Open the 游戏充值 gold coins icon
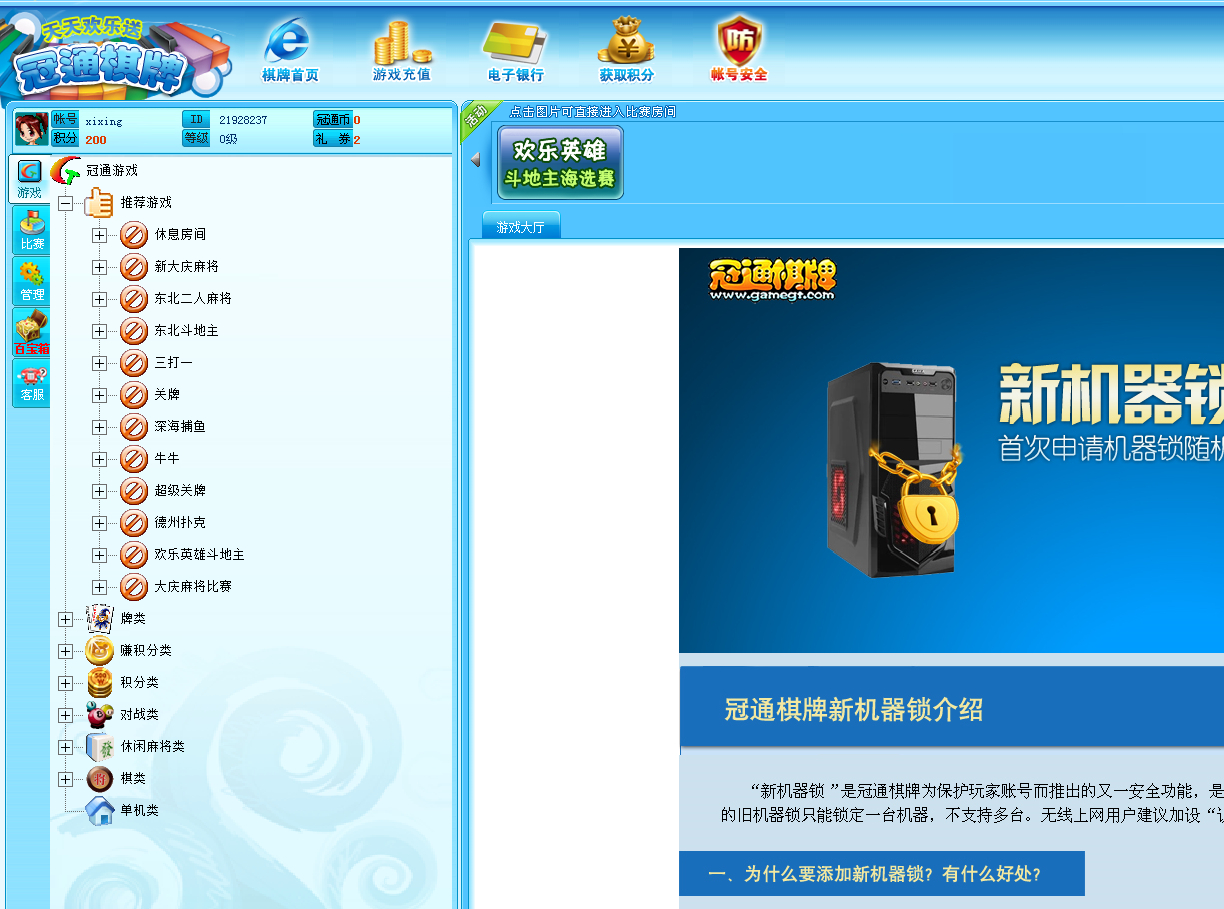This screenshot has width=1224, height=909. click(401, 51)
